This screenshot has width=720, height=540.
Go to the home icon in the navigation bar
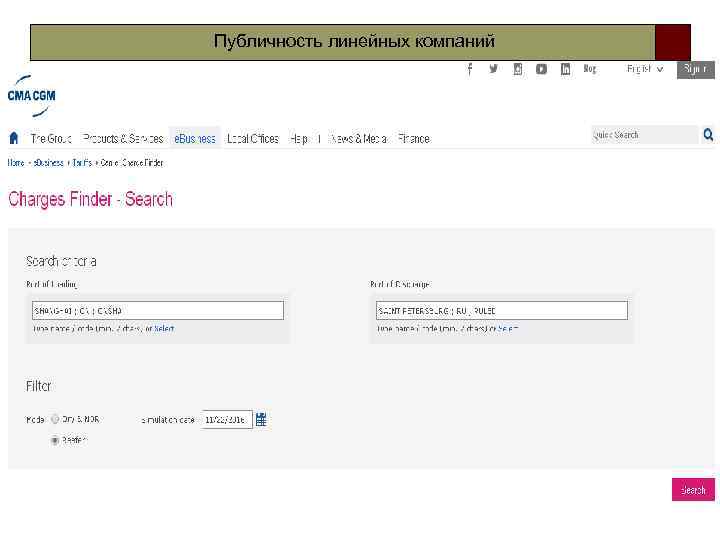click(14, 138)
